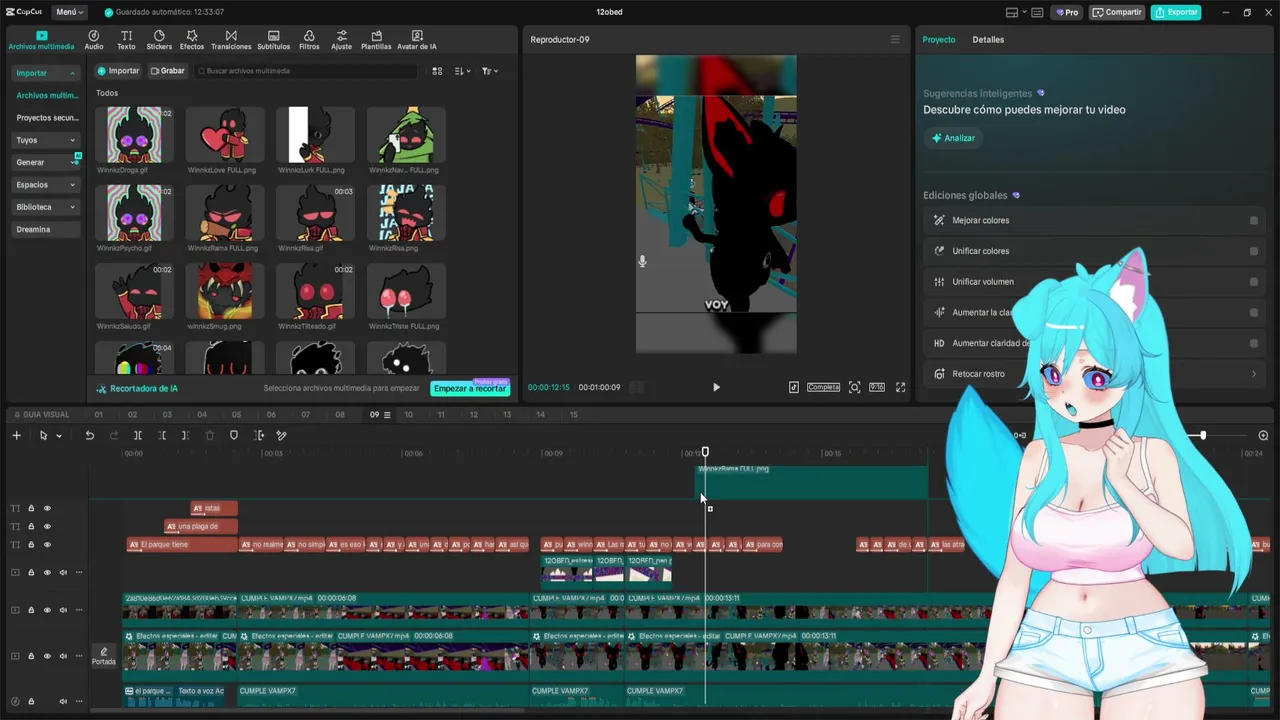Select Proyectos secundarios in the sidebar

coord(47,118)
